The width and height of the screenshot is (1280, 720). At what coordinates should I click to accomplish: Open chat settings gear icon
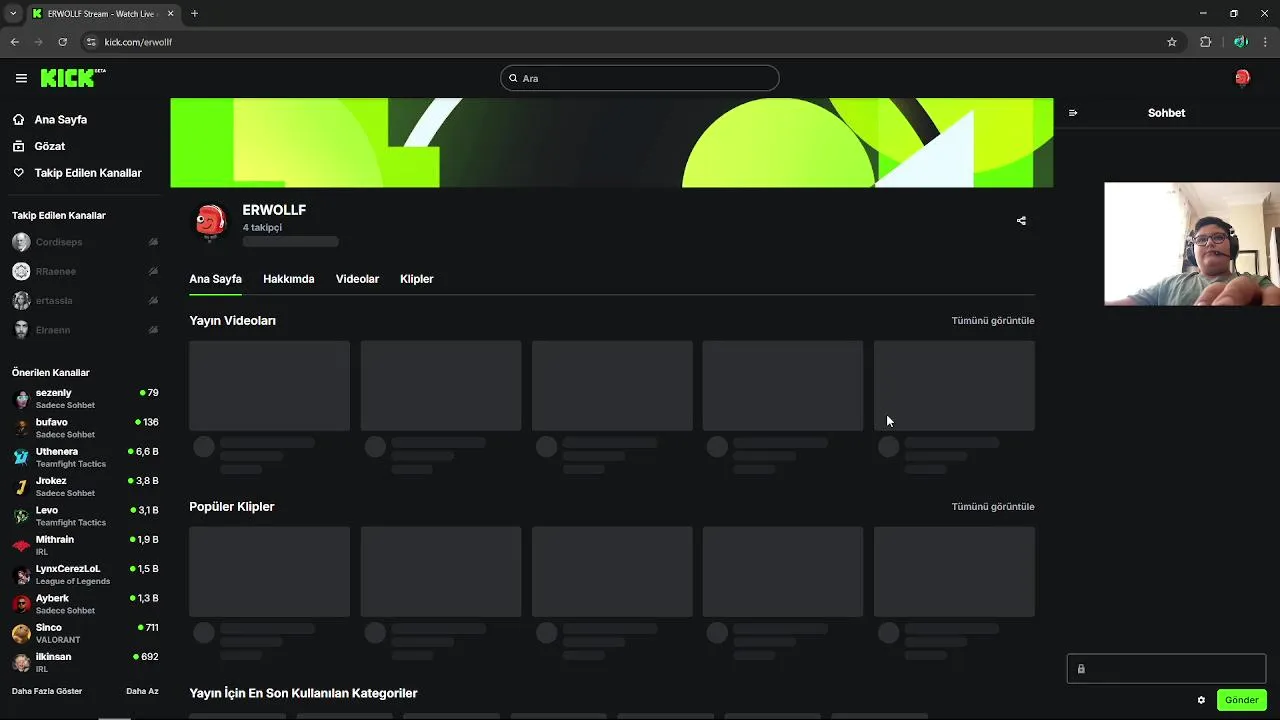coord(1201,700)
